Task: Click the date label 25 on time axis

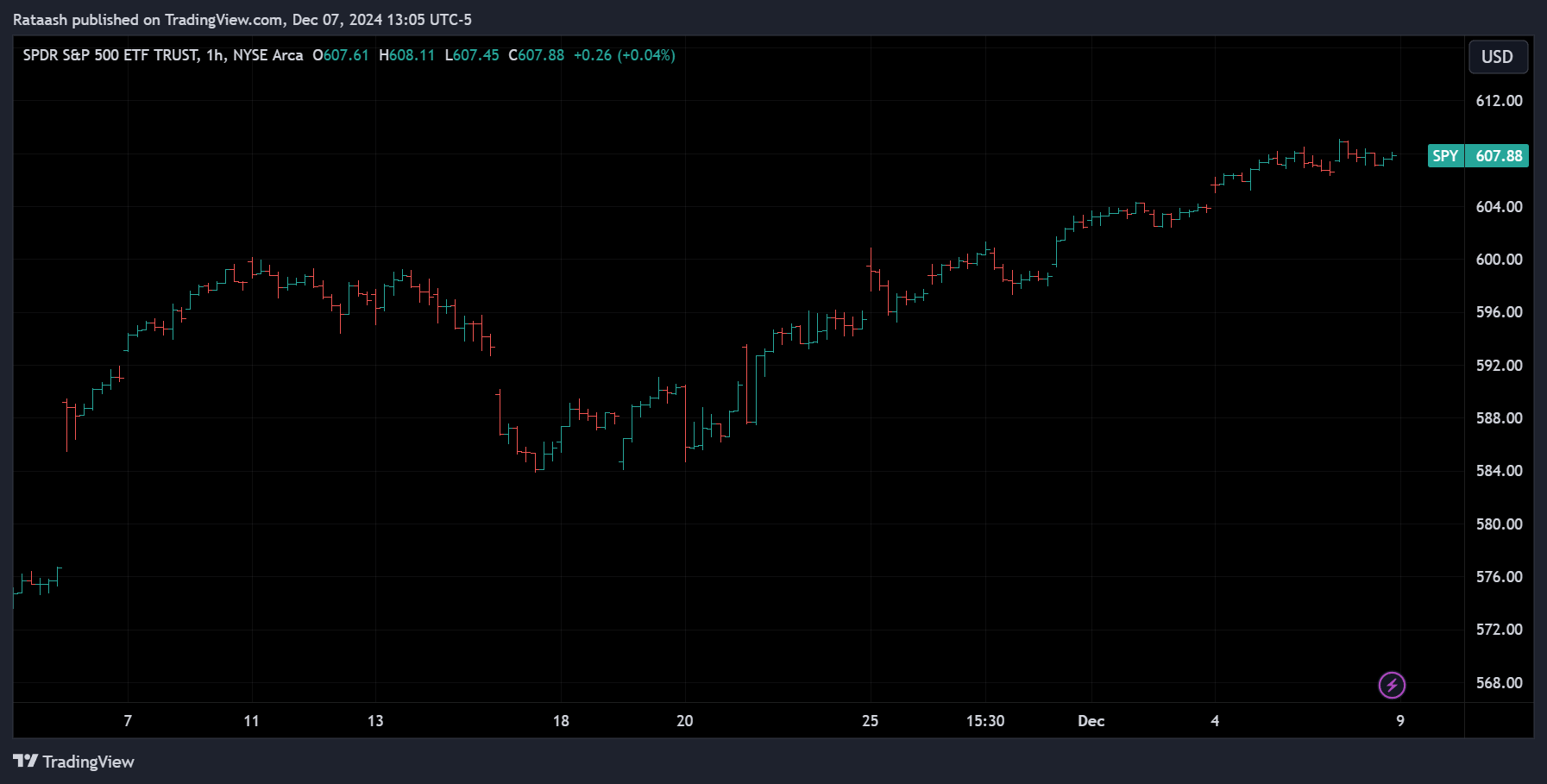Action: [x=870, y=721]
